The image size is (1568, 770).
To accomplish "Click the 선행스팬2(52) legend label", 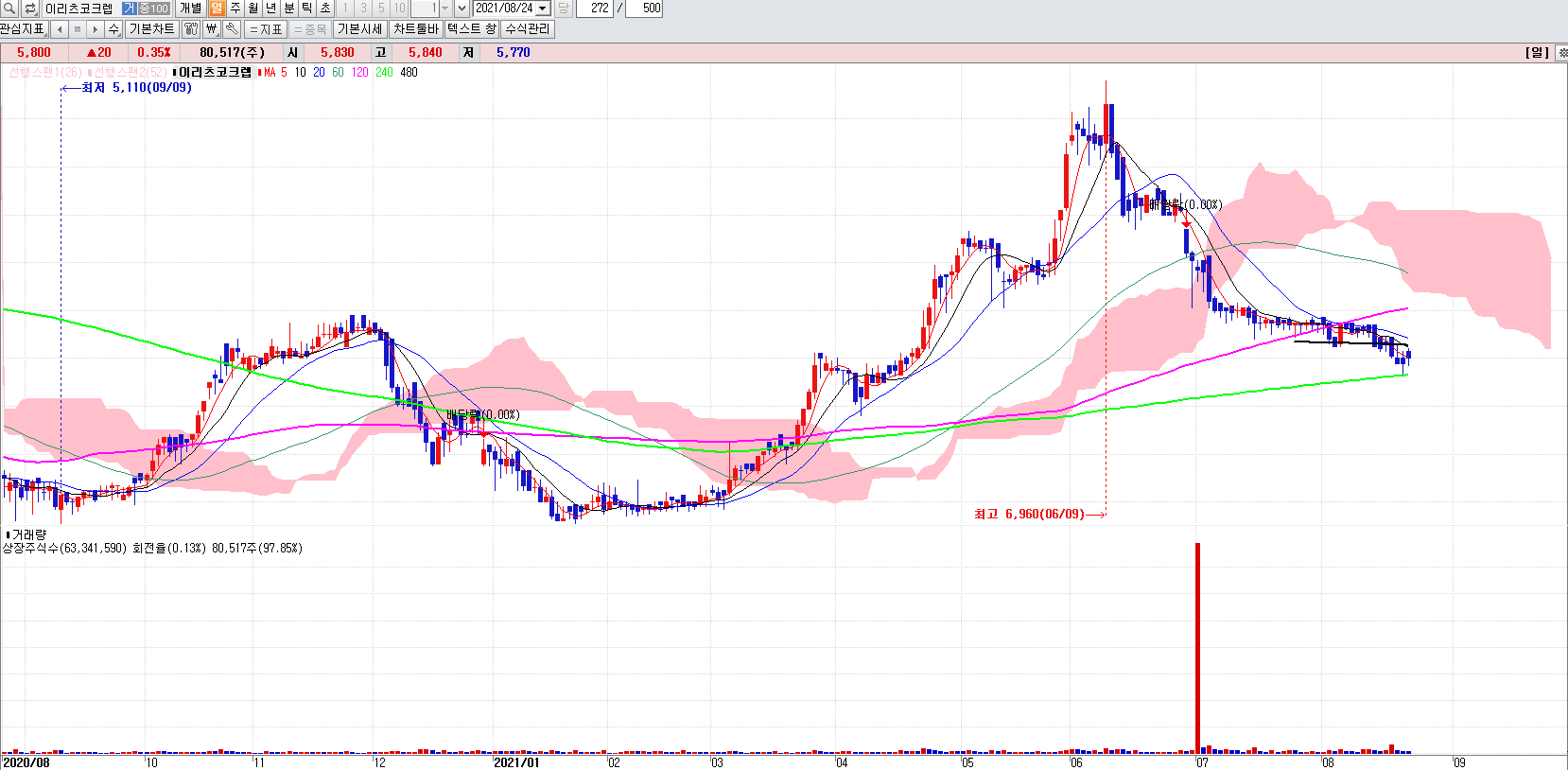I will 131,72.
